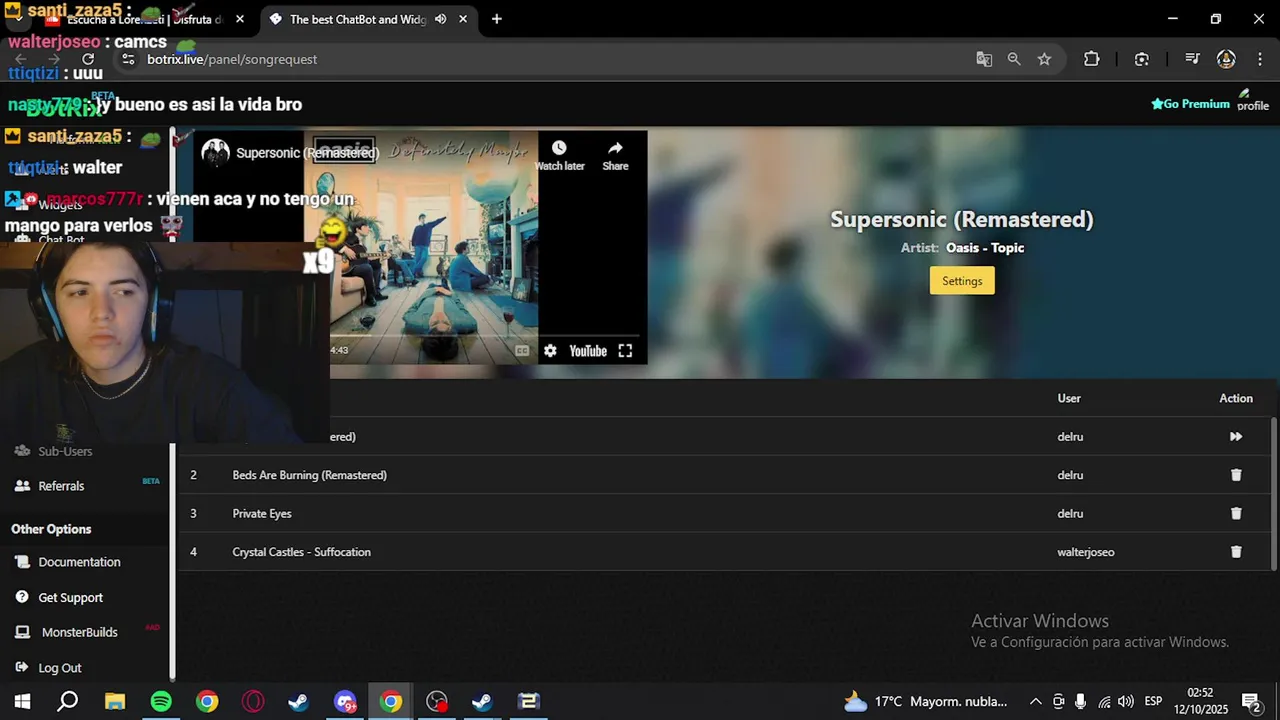Select Crystal Castles - Suffocation title
The height and width of the screenshot is (720, 1280).
tap(301, 552)
